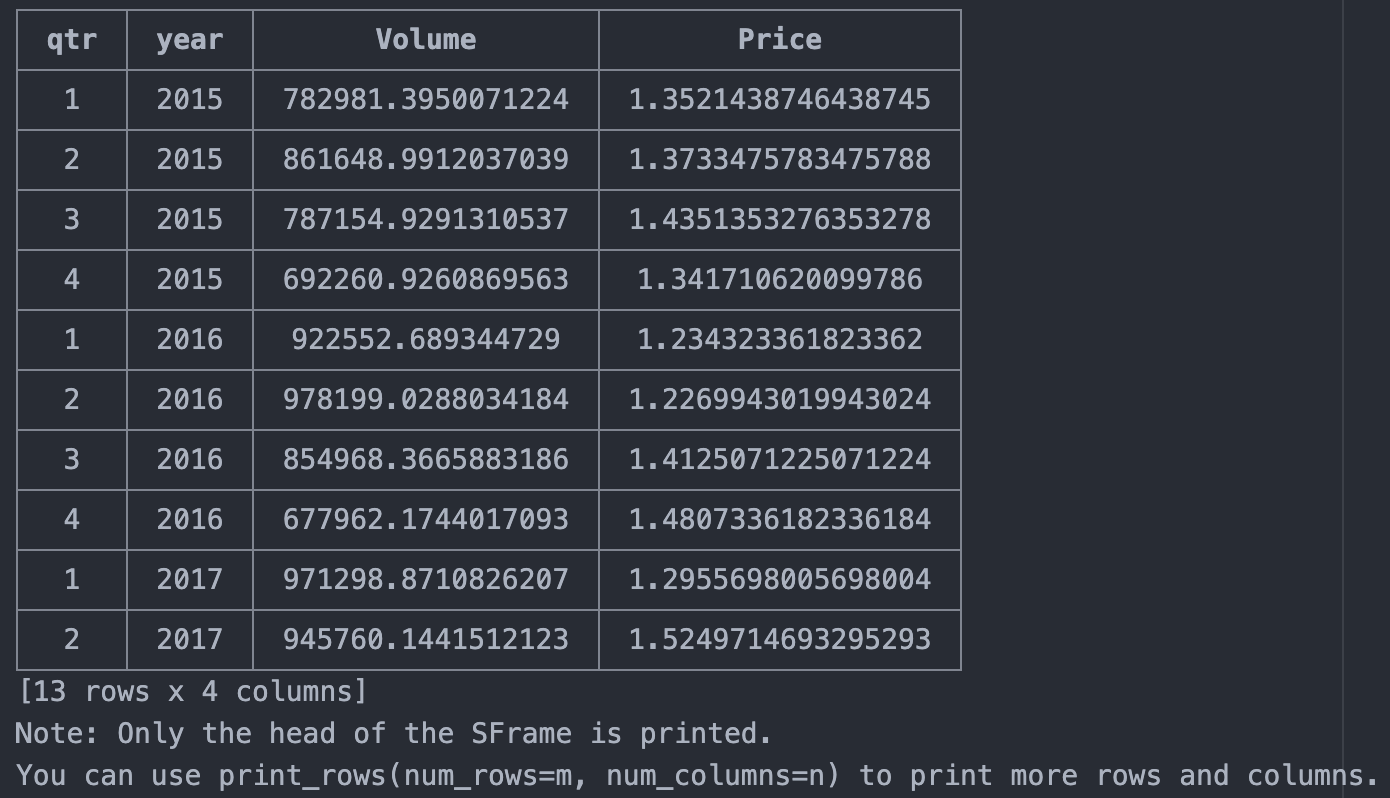
Task: Click the qtr column header
Action: (71, 40)
